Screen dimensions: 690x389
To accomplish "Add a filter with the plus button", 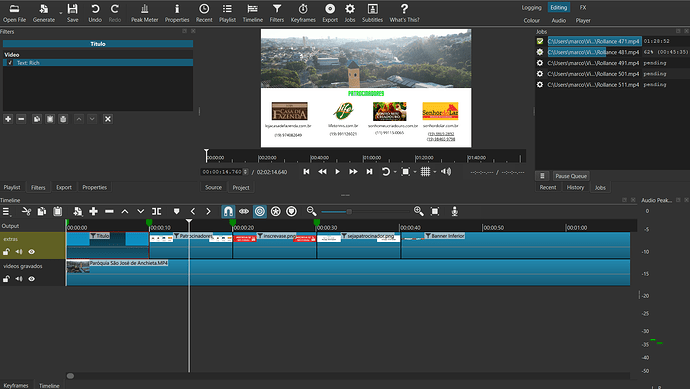I will tap(8, 119).
